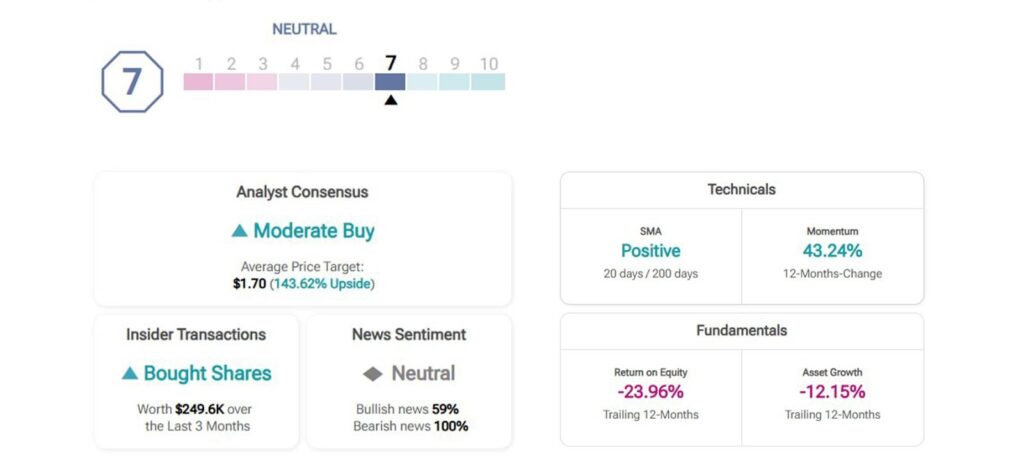
Task: Click the Fundamentals panel header
Action: click(x=742, y=331)
